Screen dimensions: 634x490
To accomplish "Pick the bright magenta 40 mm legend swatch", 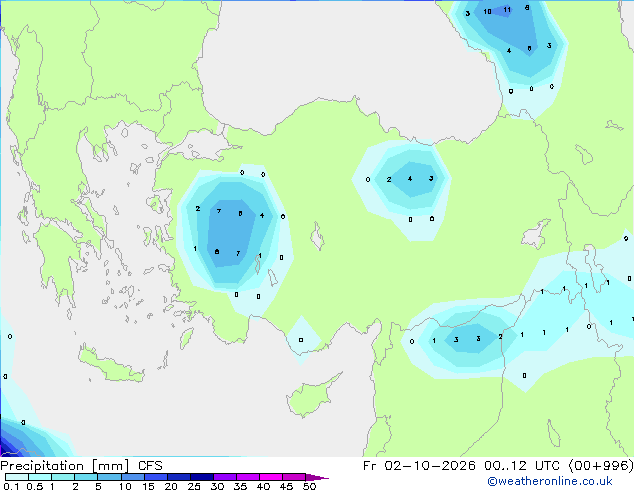I will [x=271, y=477].
